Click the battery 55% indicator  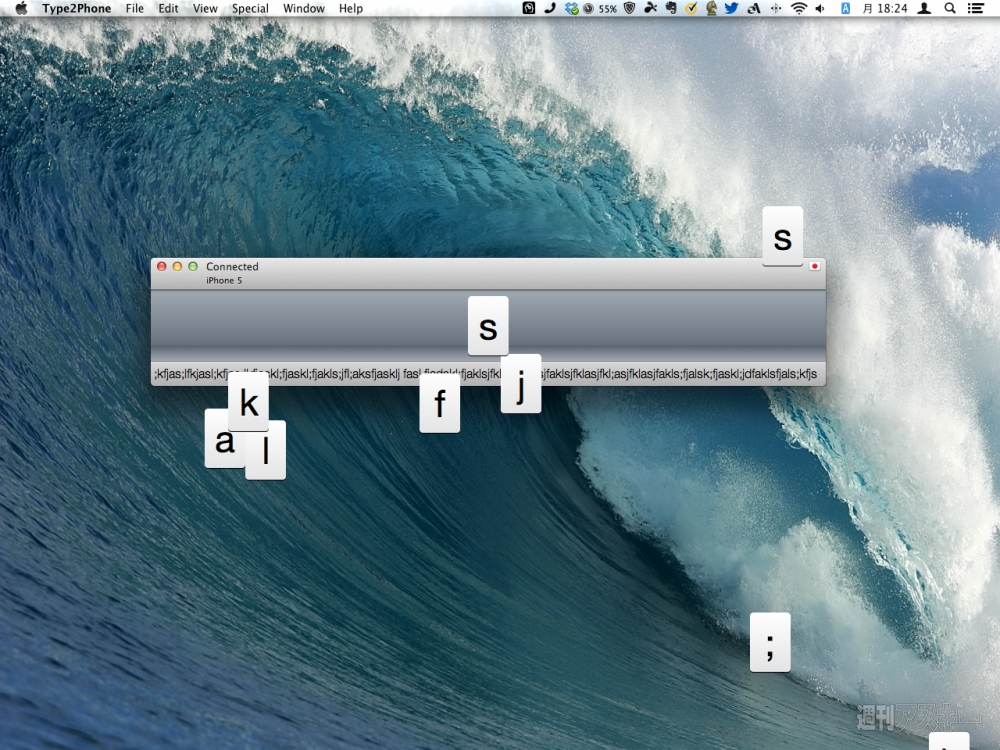click(x=601, y=8)
